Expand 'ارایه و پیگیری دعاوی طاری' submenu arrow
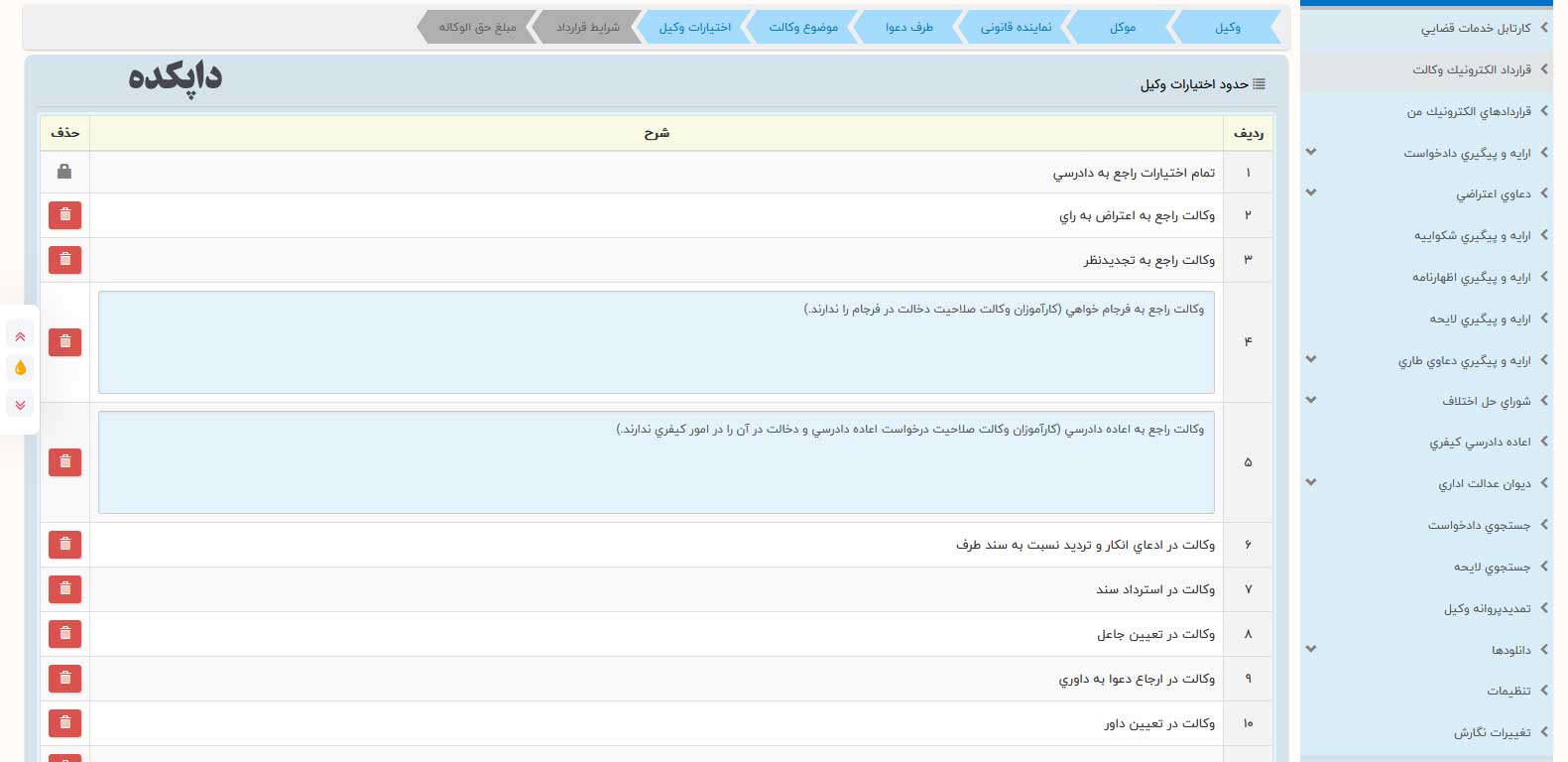Image resolution: width=1568 pixels, height=762 pixels. 1311,359
